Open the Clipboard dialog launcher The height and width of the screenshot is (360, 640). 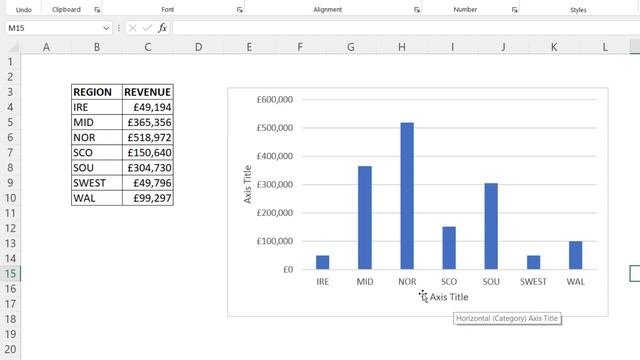tap(97, 10)
